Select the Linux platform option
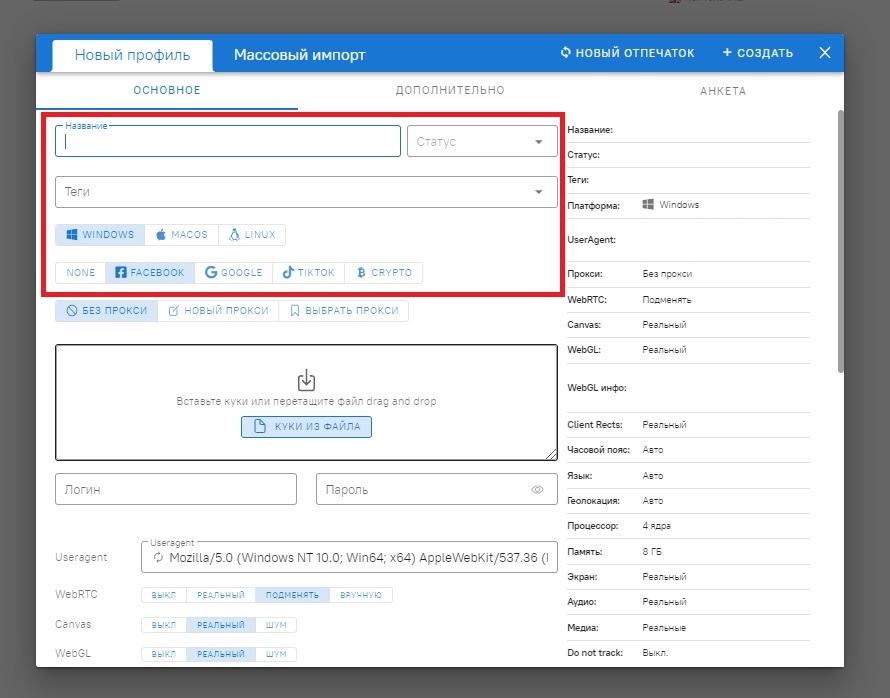890x698 pixels. (252, 235)
